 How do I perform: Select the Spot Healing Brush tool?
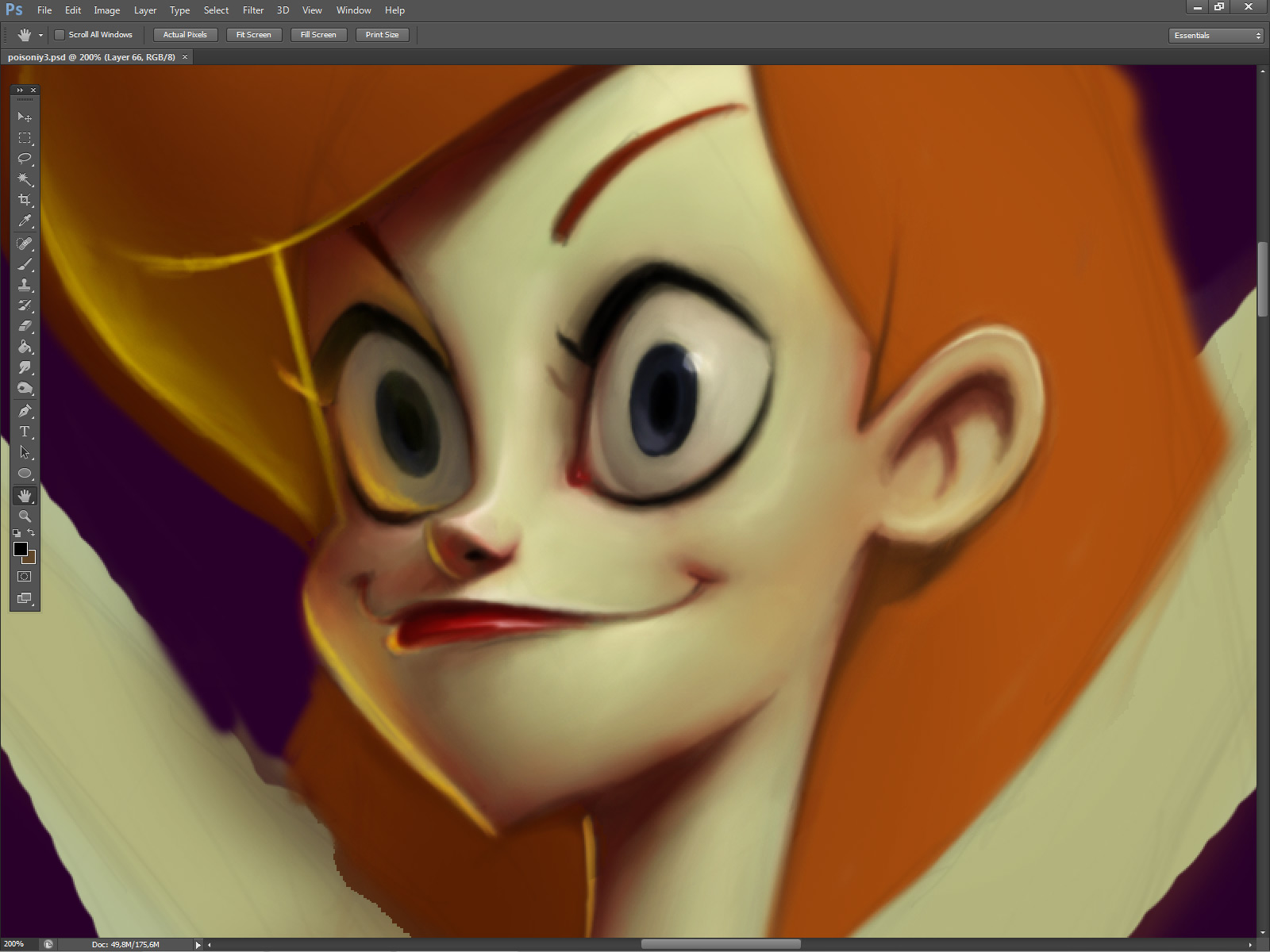pyautogui.click(x=25, y=244)
